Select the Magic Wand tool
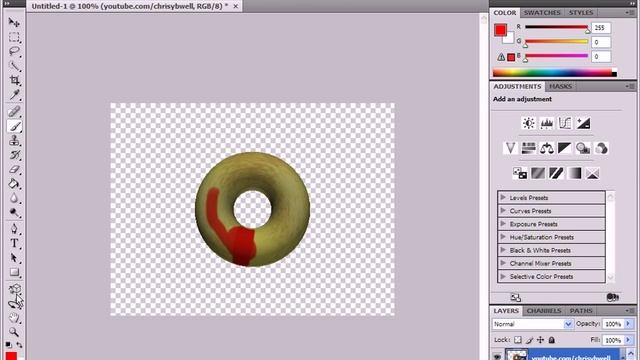 click(x=14, y=66)
